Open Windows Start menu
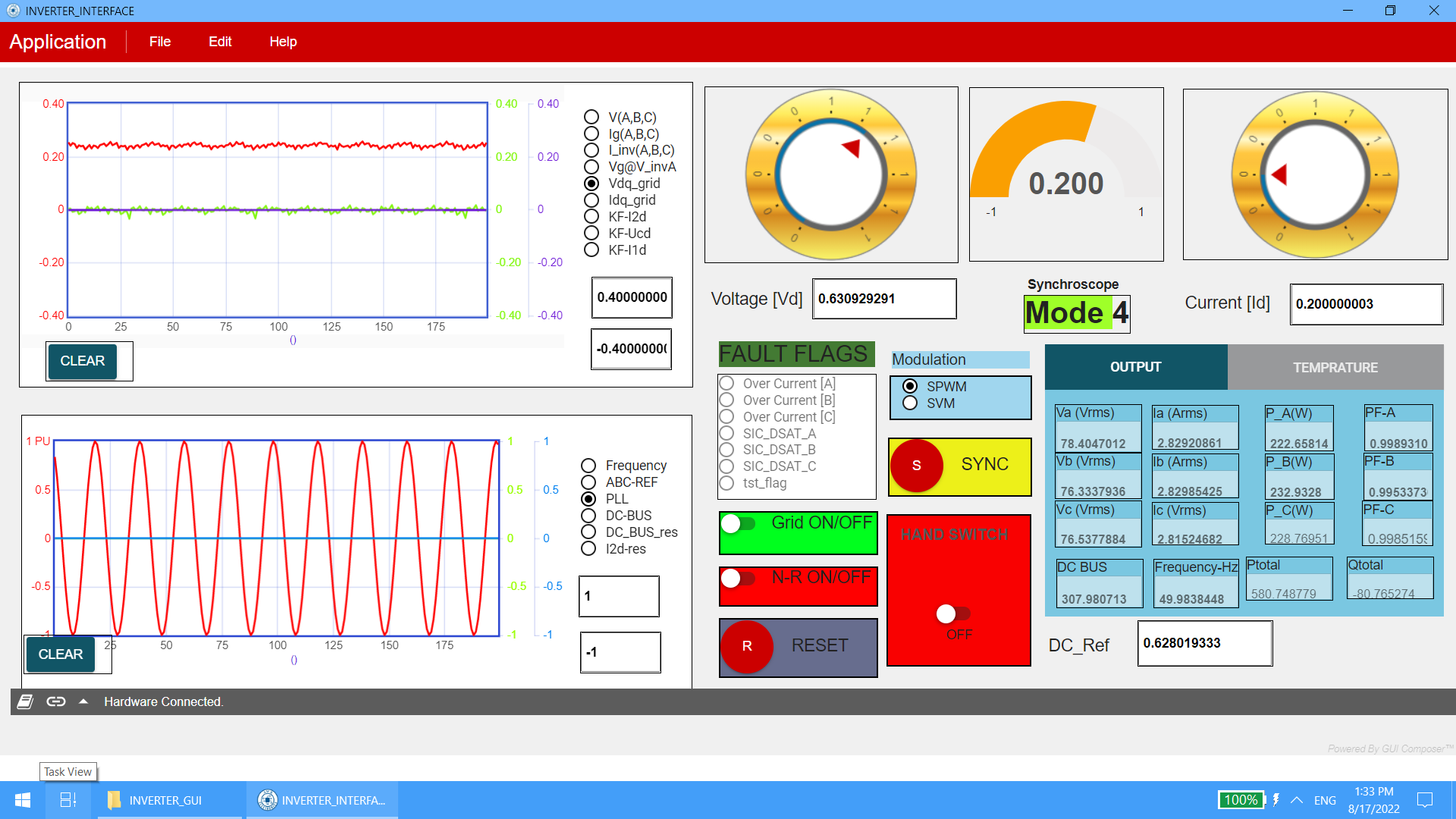 tap(23, 800)
